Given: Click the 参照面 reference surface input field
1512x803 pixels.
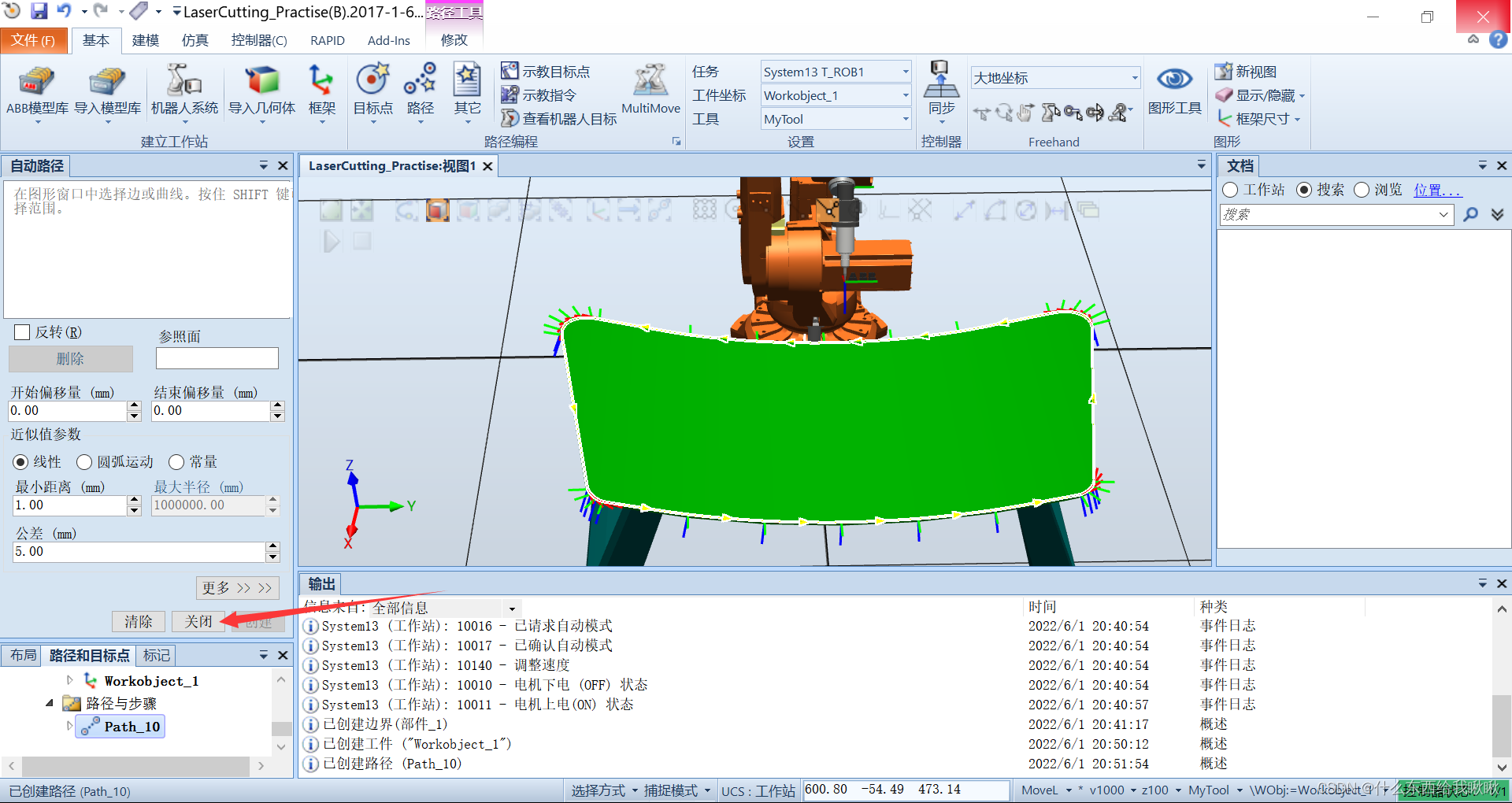Looking at the screenshot, I should coord(217,358).
